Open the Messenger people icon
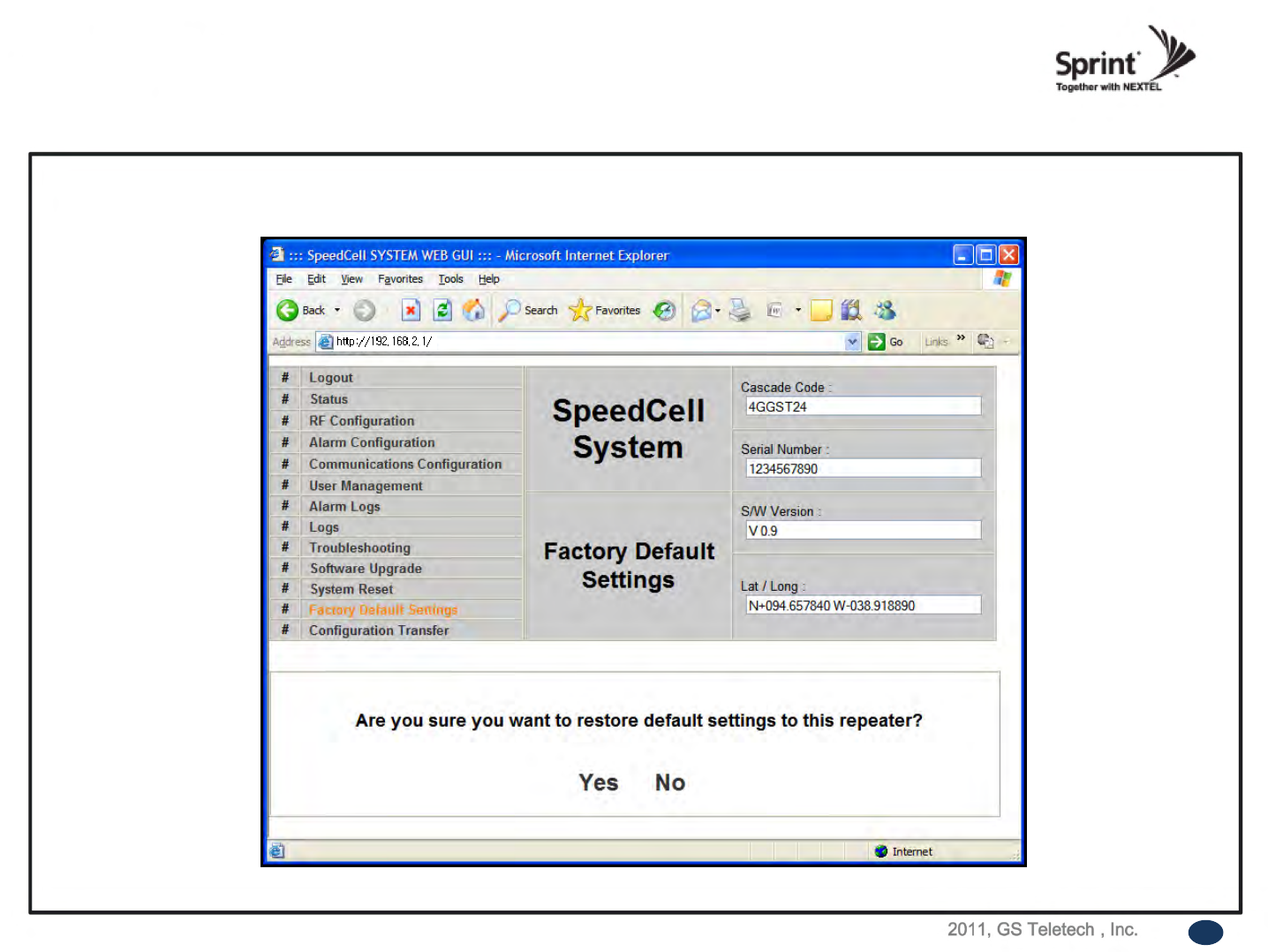Image resolution: width=1268 pixels, height=952 pixels. coord(885,310)
